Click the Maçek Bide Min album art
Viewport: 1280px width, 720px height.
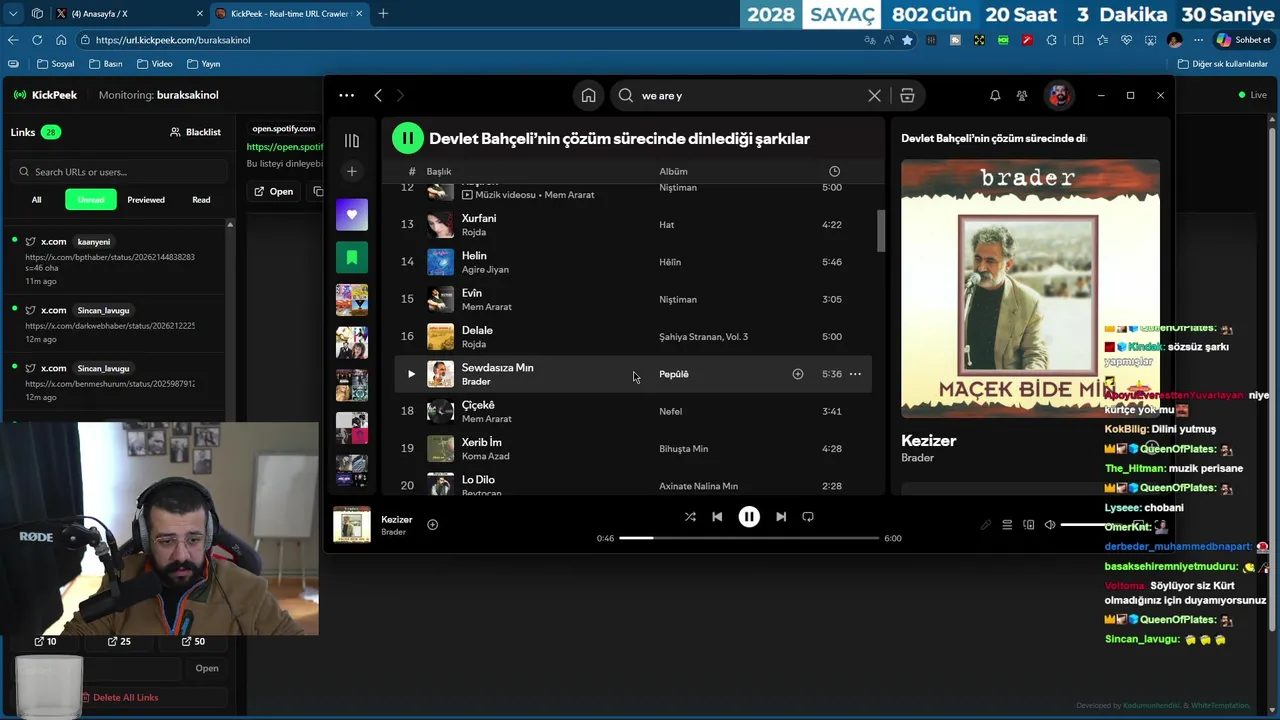1030,288
